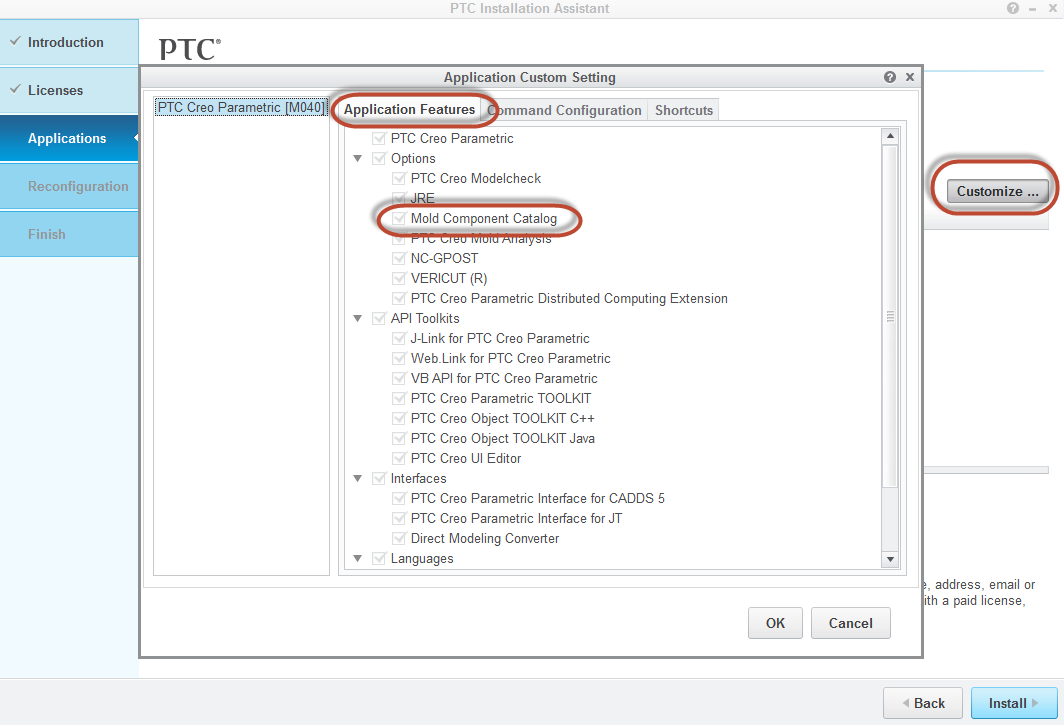Toggle the Options group checkbox

tap(379, 159)
